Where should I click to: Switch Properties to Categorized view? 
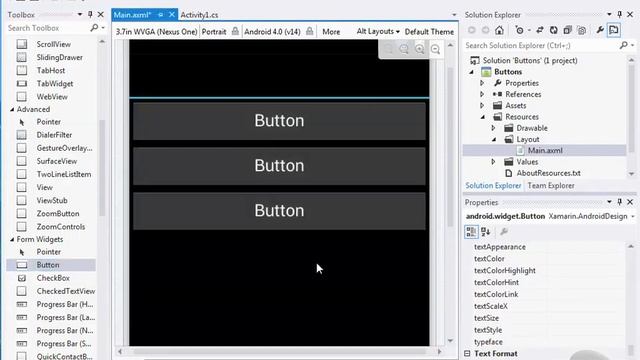point(471,232)
